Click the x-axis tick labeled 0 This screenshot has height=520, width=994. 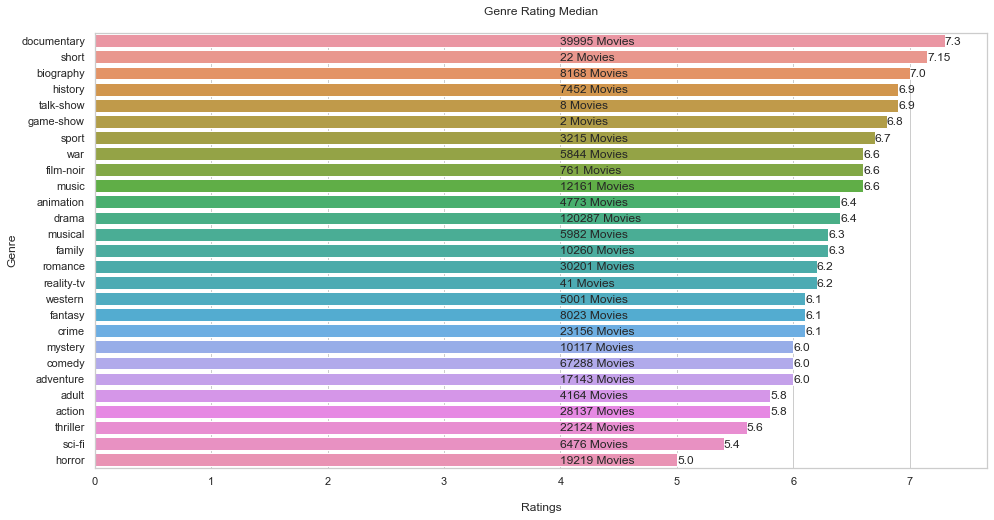click(95, 481)
